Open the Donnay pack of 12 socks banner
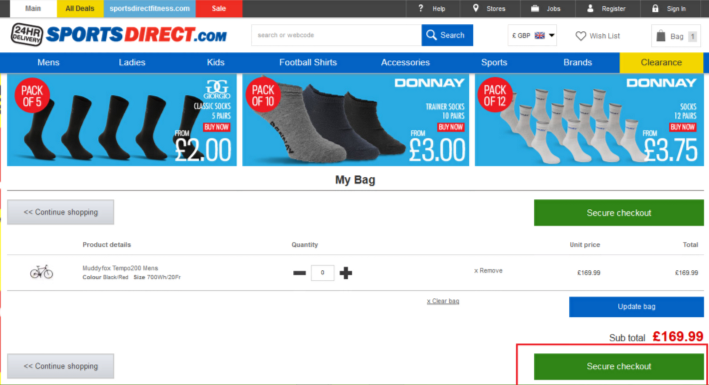 (589, 120)
